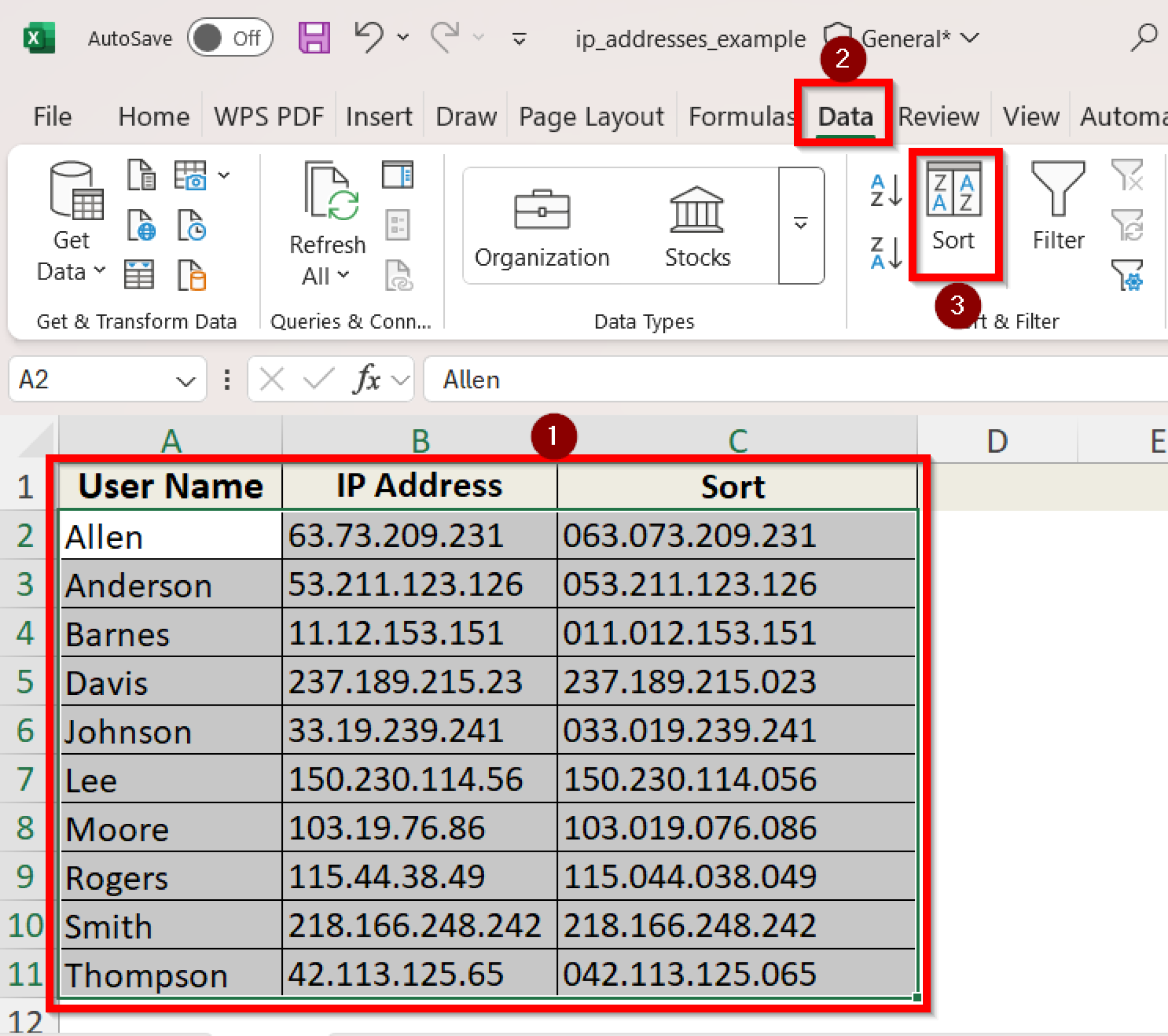Select the Stocks data type
The height and width of the screenshot is (1036, 1168).
pyautogui.click(x=696, y=226)
